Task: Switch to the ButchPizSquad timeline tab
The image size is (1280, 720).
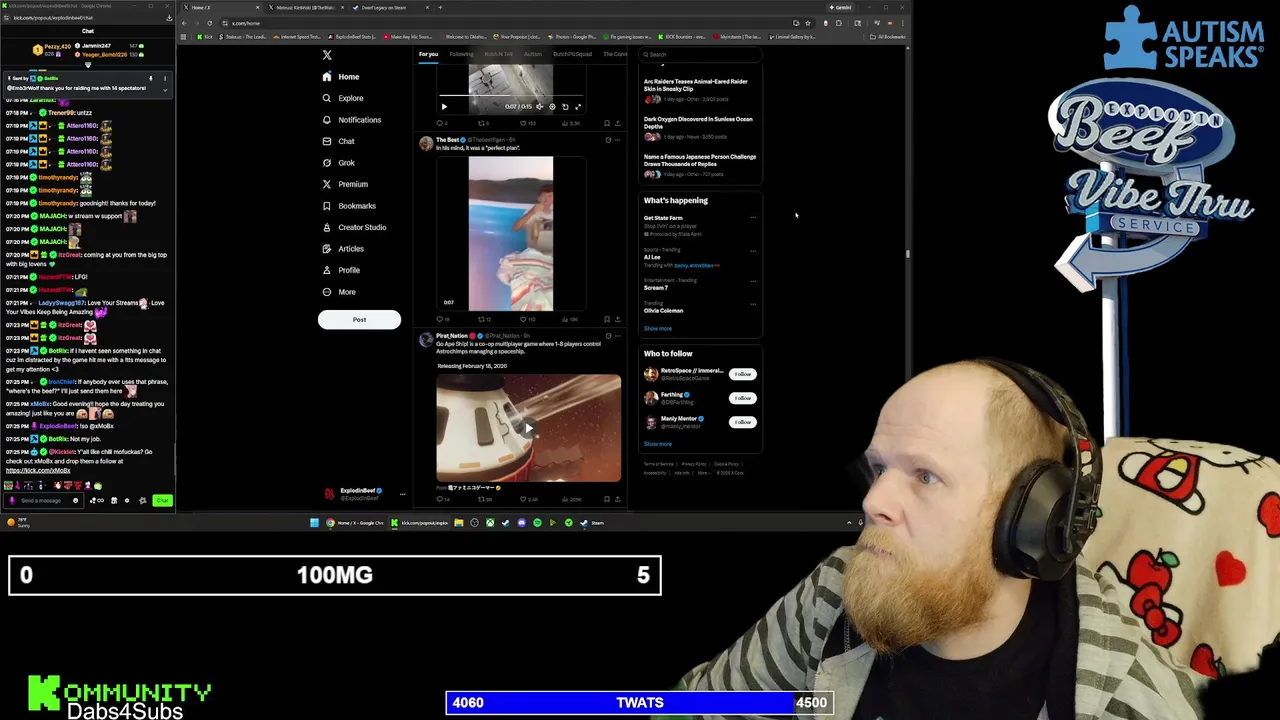Action: 572,54
